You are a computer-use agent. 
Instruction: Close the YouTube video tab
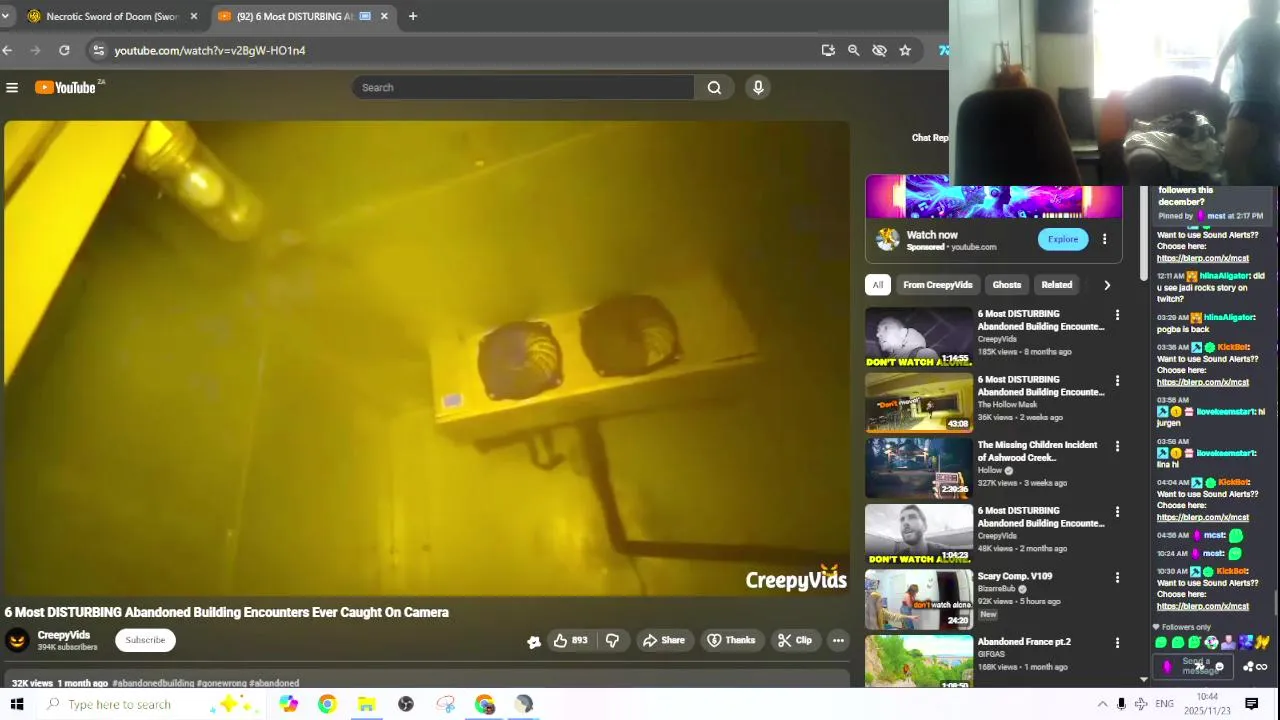click(x=384, y=16)
